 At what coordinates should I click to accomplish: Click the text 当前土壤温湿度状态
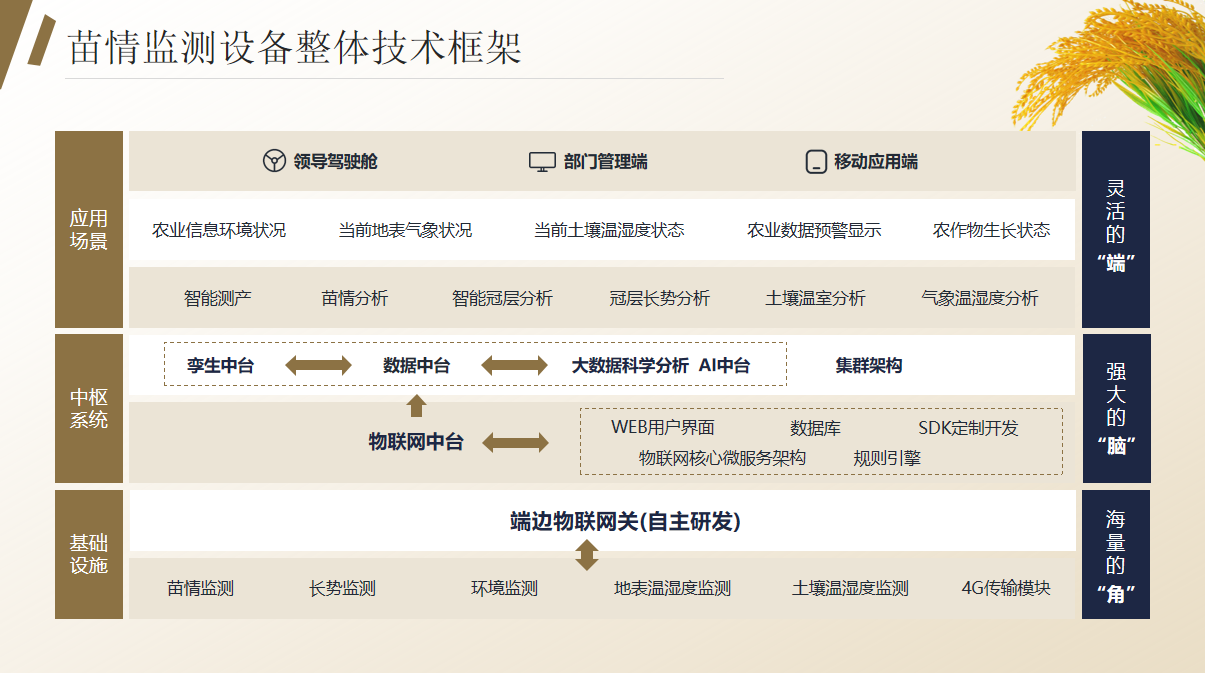[609, 230]
